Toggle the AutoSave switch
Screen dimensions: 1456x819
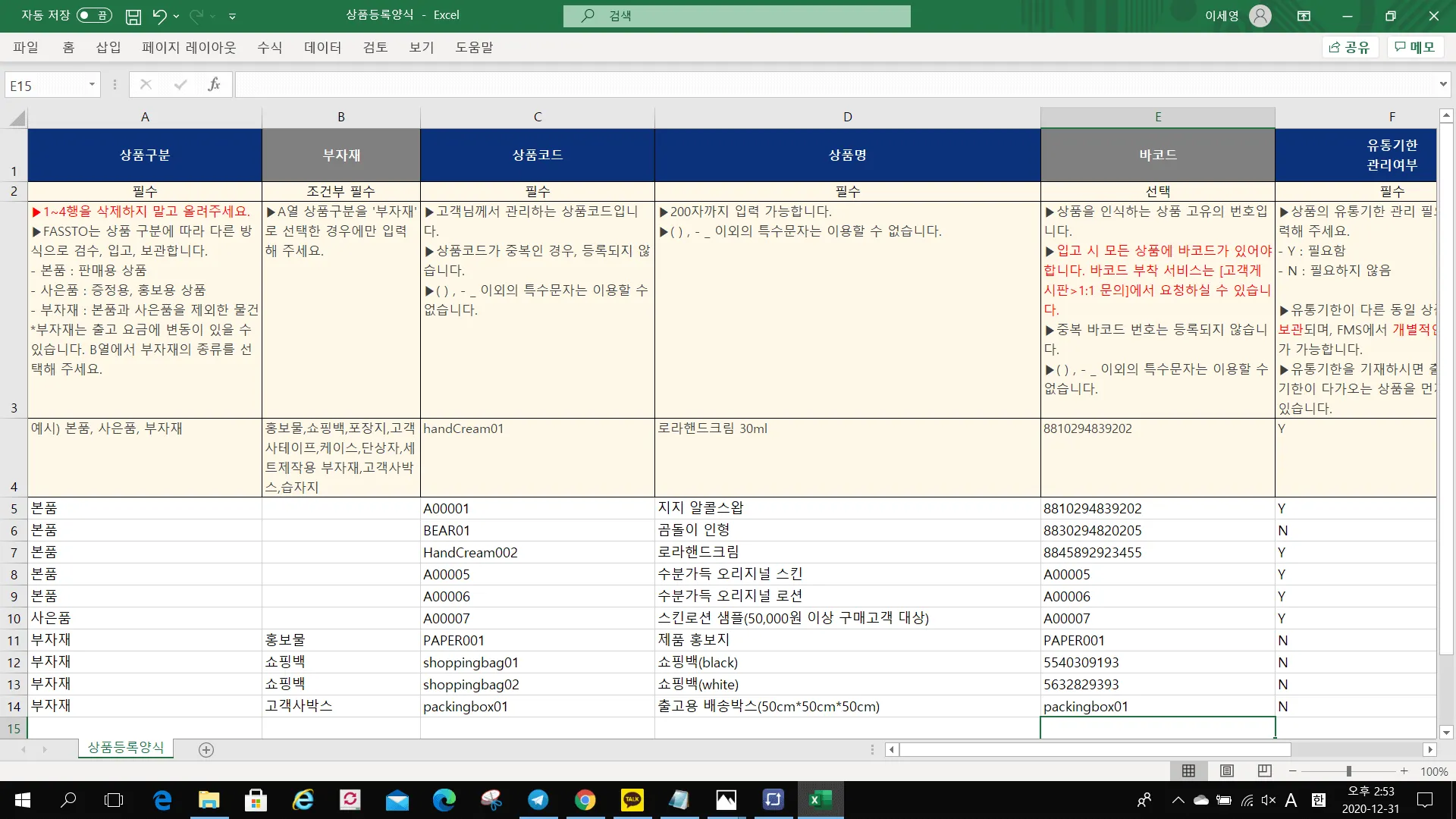coord(94,16)
